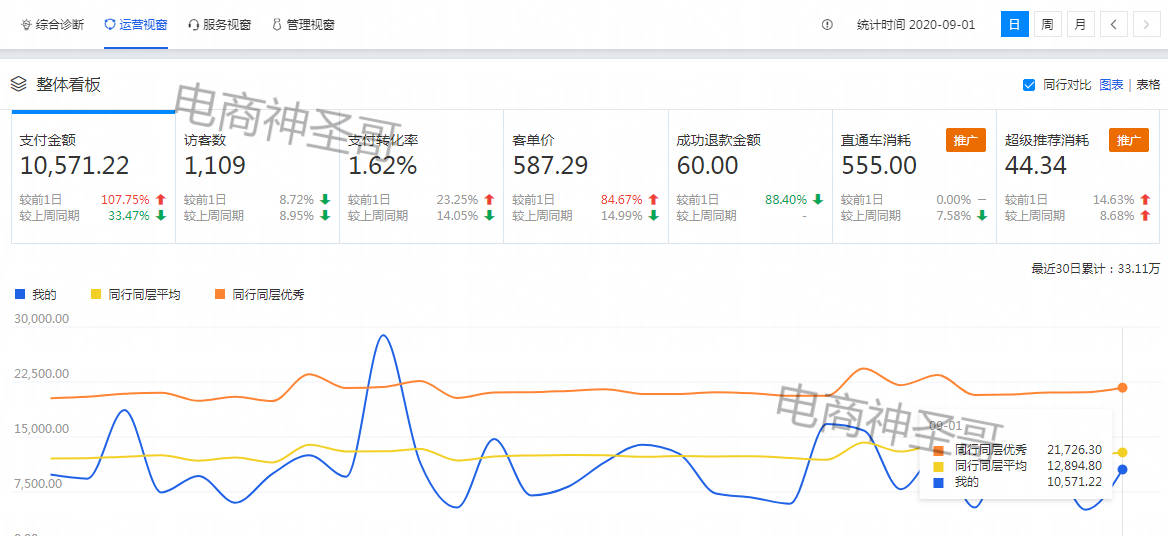Click the 最近30日累计：33.11万 text

[x=1096, y=269]
